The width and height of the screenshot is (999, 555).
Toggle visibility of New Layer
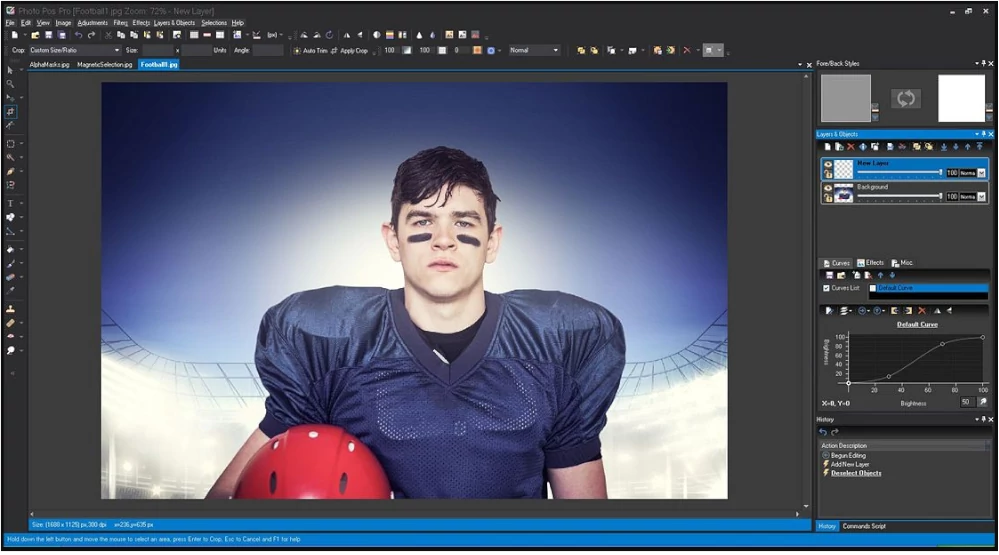tap(828, 164)
